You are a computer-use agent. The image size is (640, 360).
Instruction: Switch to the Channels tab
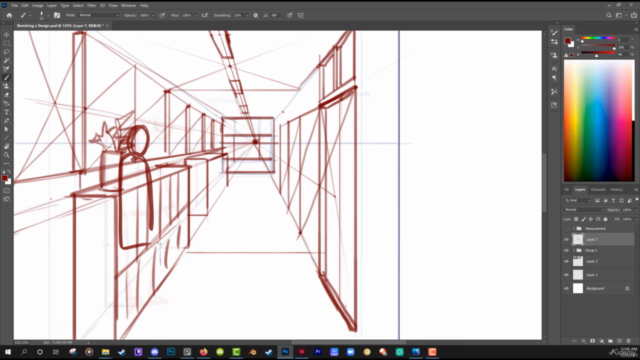[598, 189]
